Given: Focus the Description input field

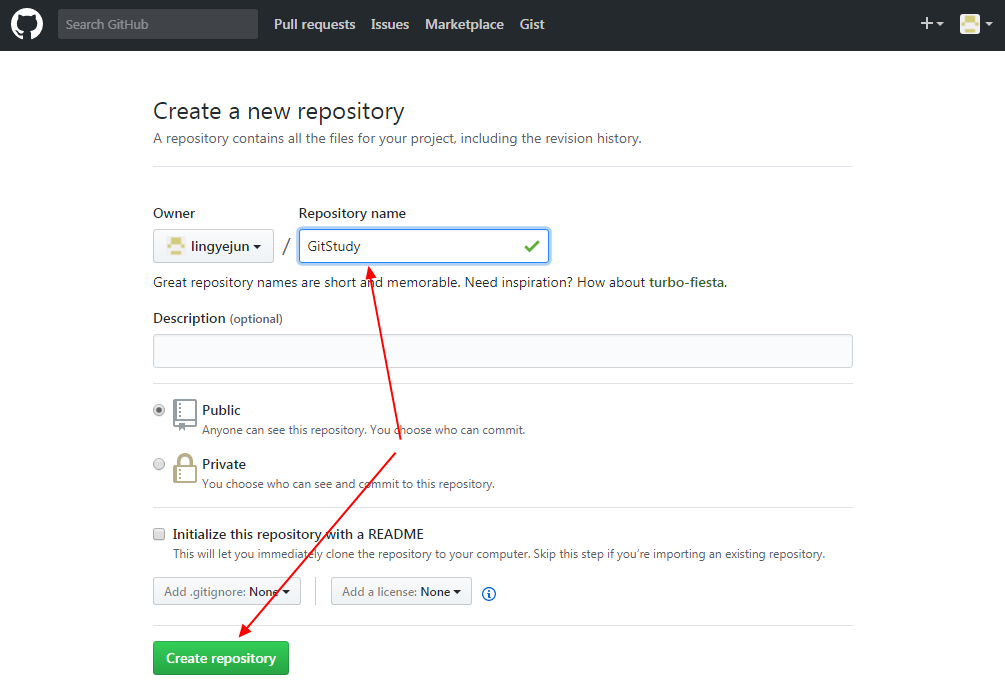Looking at the screenshot, I should [x=502, y=351].
